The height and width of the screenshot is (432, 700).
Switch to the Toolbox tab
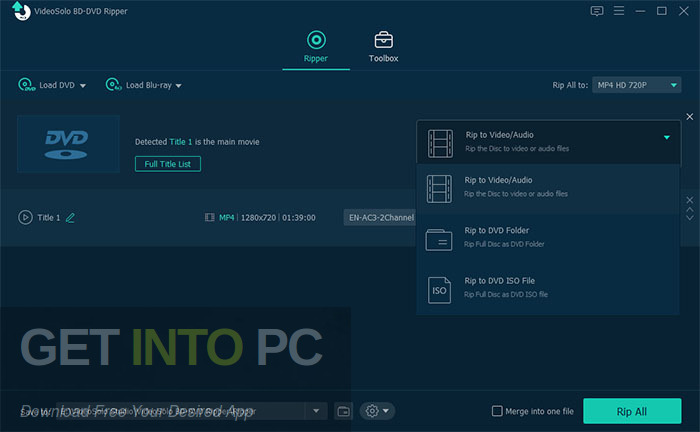click(x=383, y=47)
